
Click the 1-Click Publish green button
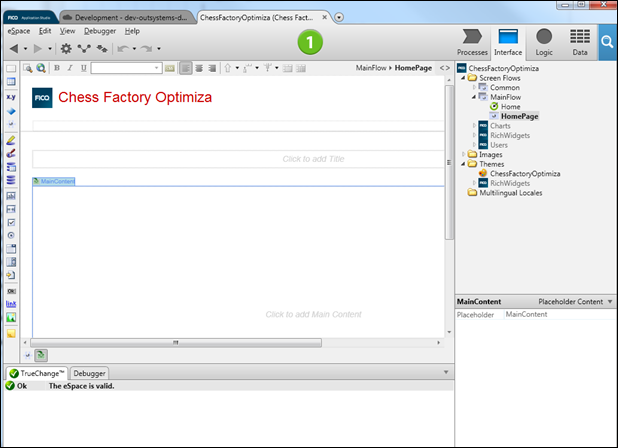[310, 42]
